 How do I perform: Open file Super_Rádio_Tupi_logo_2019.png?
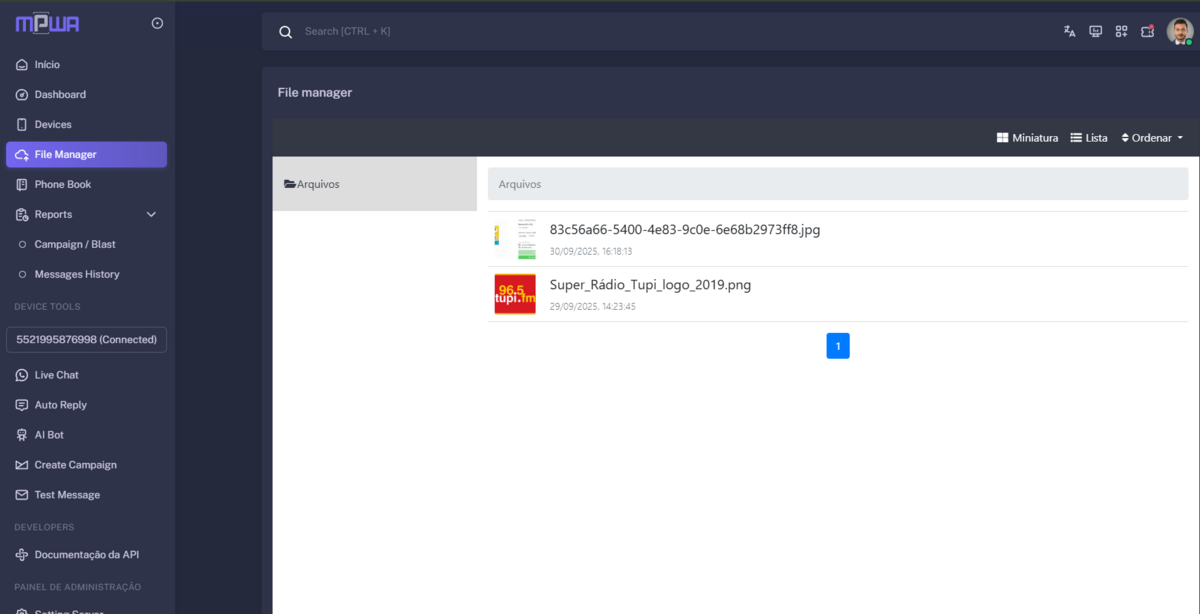coord(650,285)
